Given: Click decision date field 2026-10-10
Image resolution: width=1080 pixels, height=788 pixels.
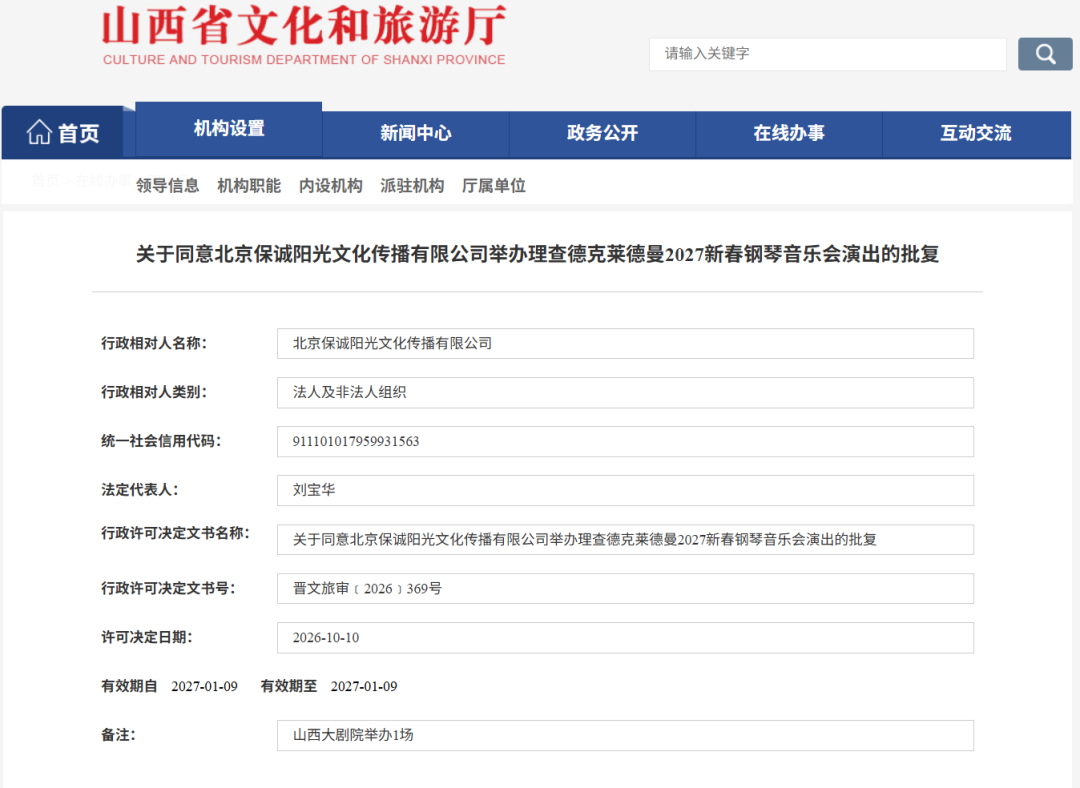Looking at the screenshot, I should point(625,638).
